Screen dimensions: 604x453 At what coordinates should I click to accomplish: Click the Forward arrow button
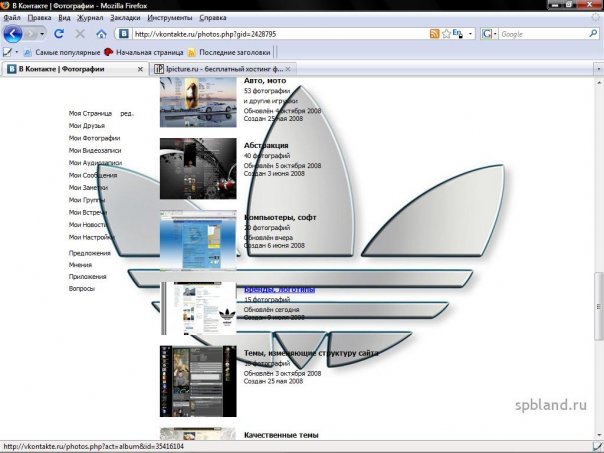tap(30, 34)
